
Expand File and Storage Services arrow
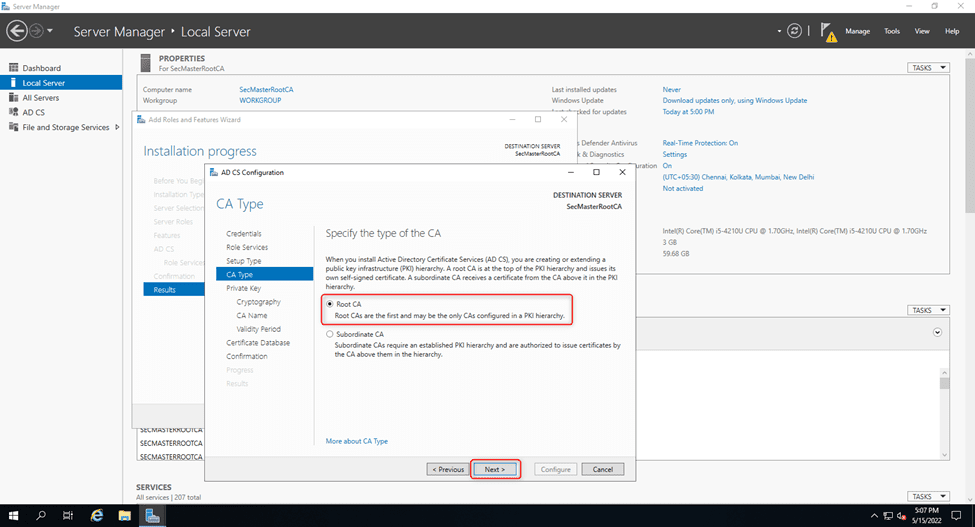[117, 127]
